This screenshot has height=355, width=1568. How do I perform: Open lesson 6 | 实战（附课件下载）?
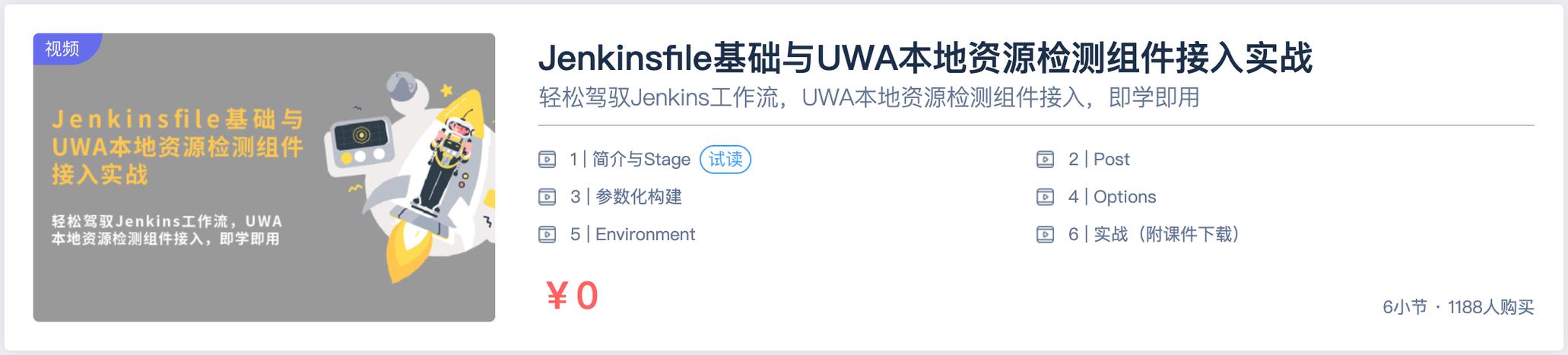click(1154, 234)
